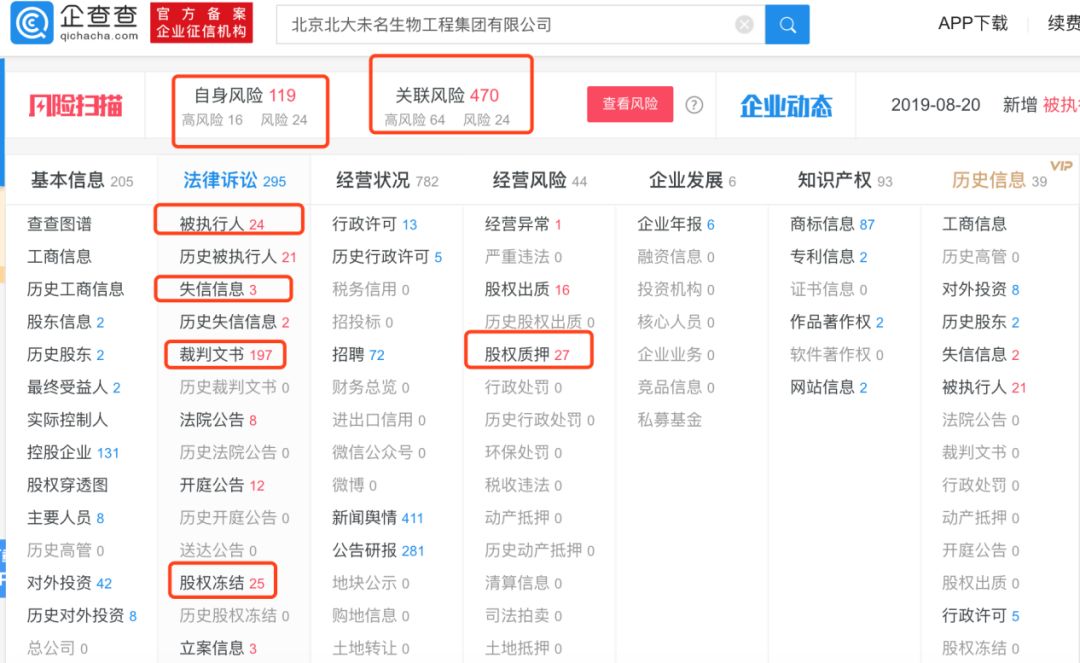Click the Qichacha logo icon
1080x663 pixels.
pyautogui.click(x=32, y=23)
